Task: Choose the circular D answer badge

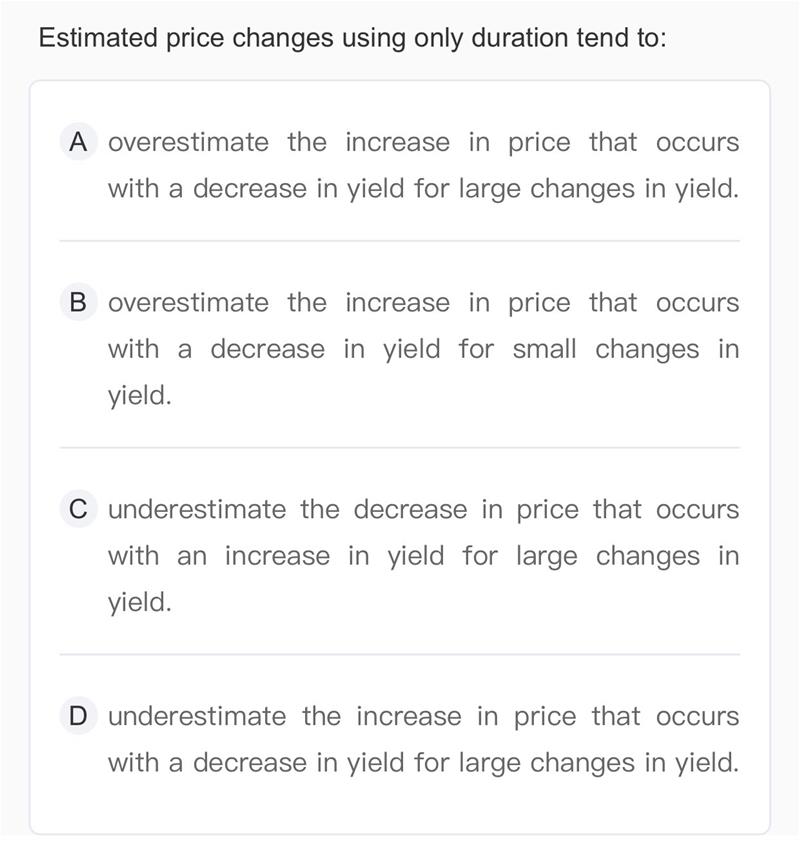Action: pos(78,716)
